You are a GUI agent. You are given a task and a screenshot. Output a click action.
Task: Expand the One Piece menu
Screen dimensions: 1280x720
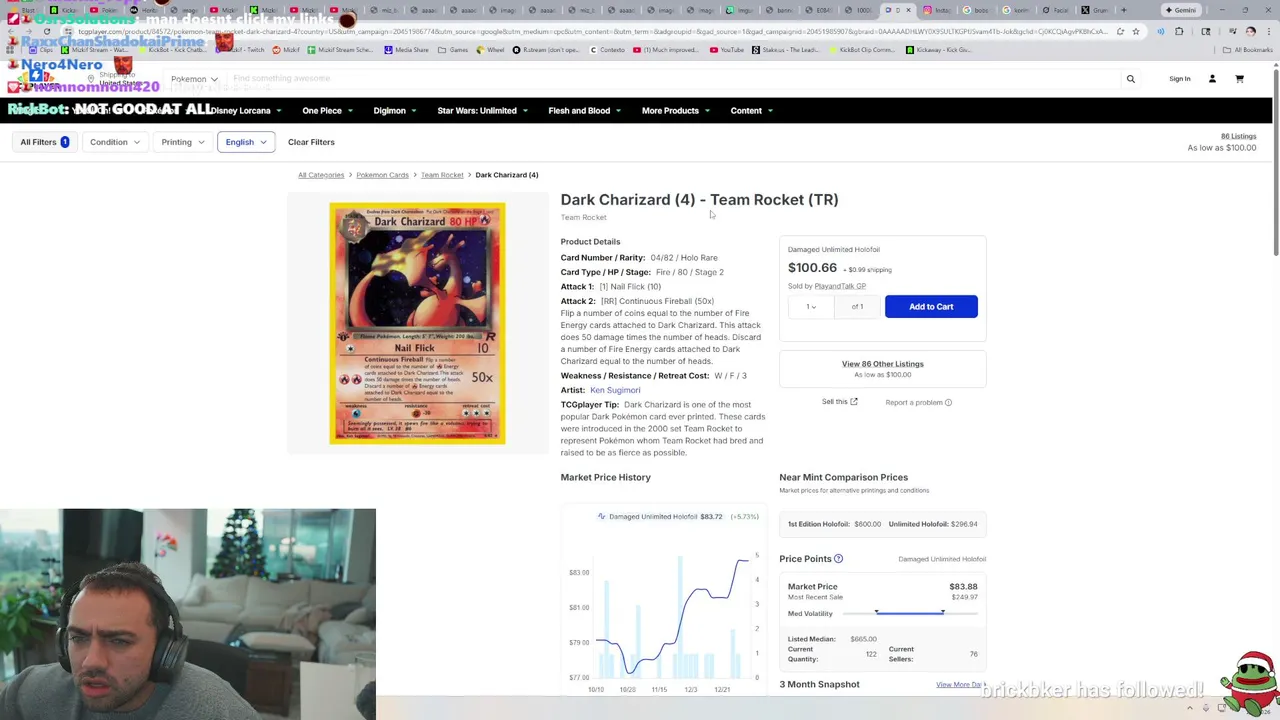[327, 111]
